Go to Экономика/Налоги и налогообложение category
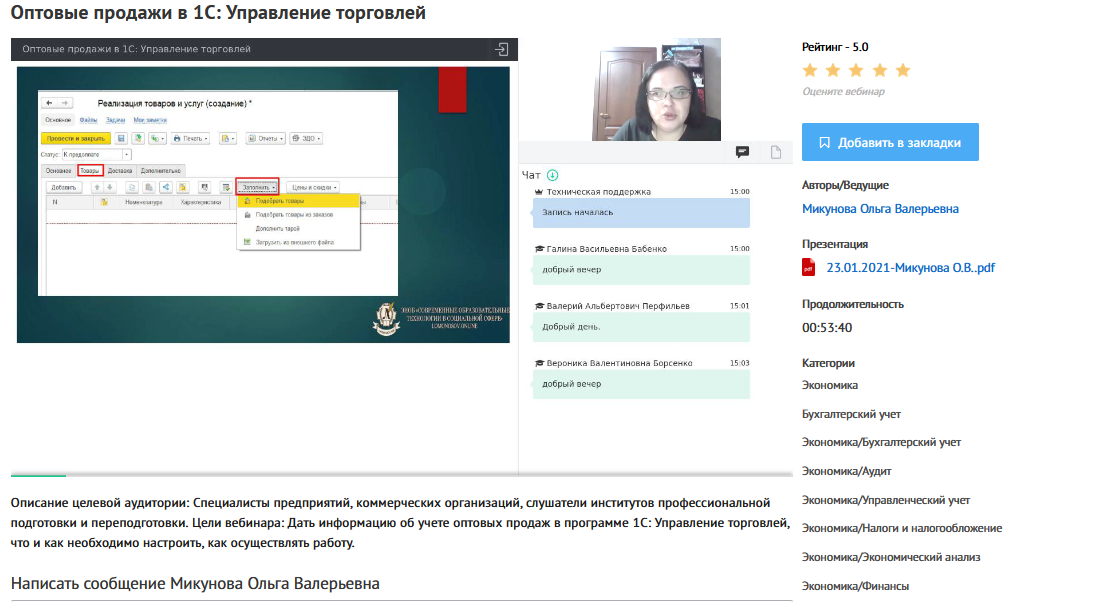The width and height of the screenshot is (1118, 602). 901,528
